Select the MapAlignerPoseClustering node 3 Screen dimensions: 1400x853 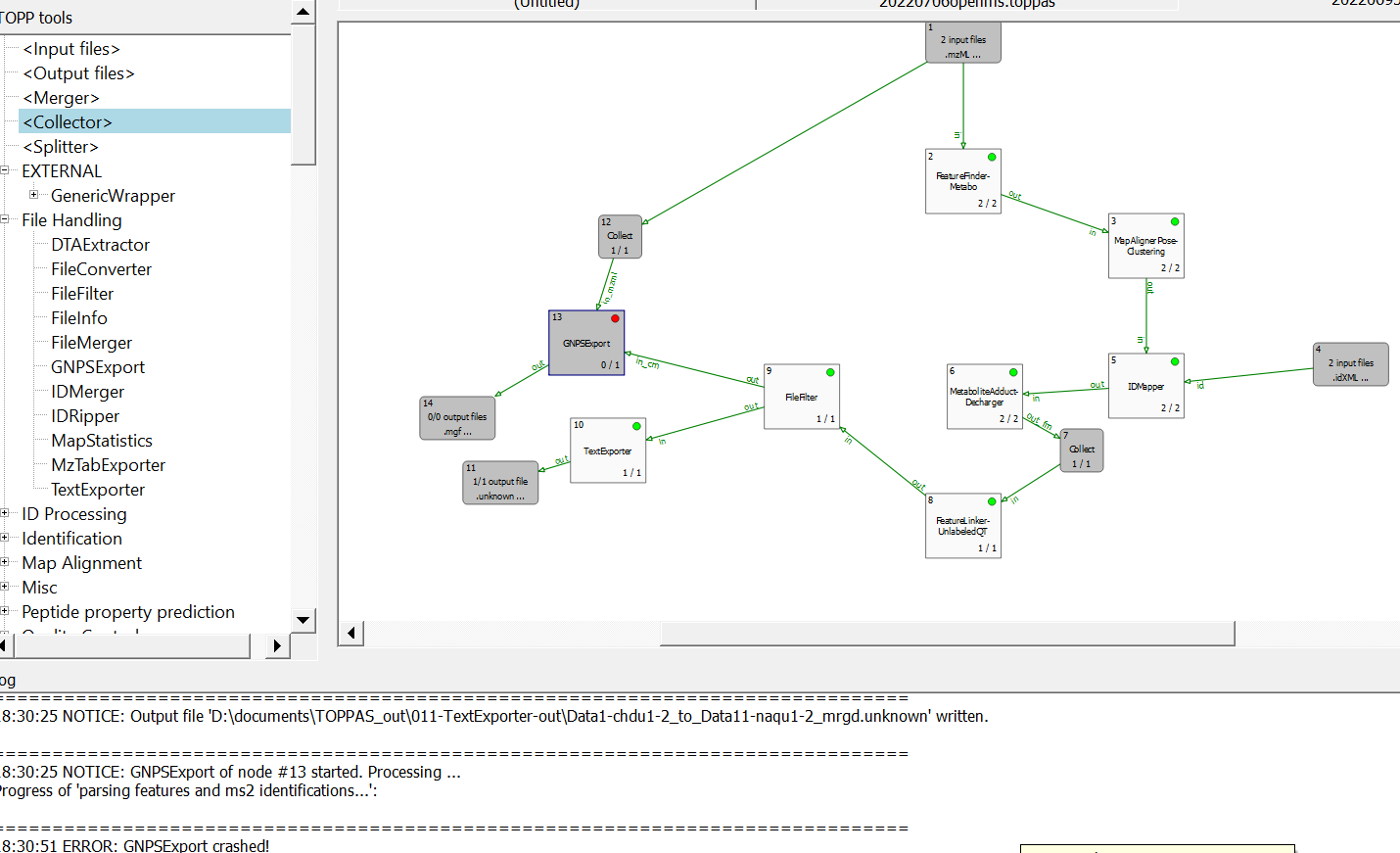[x=1146, y=246]
